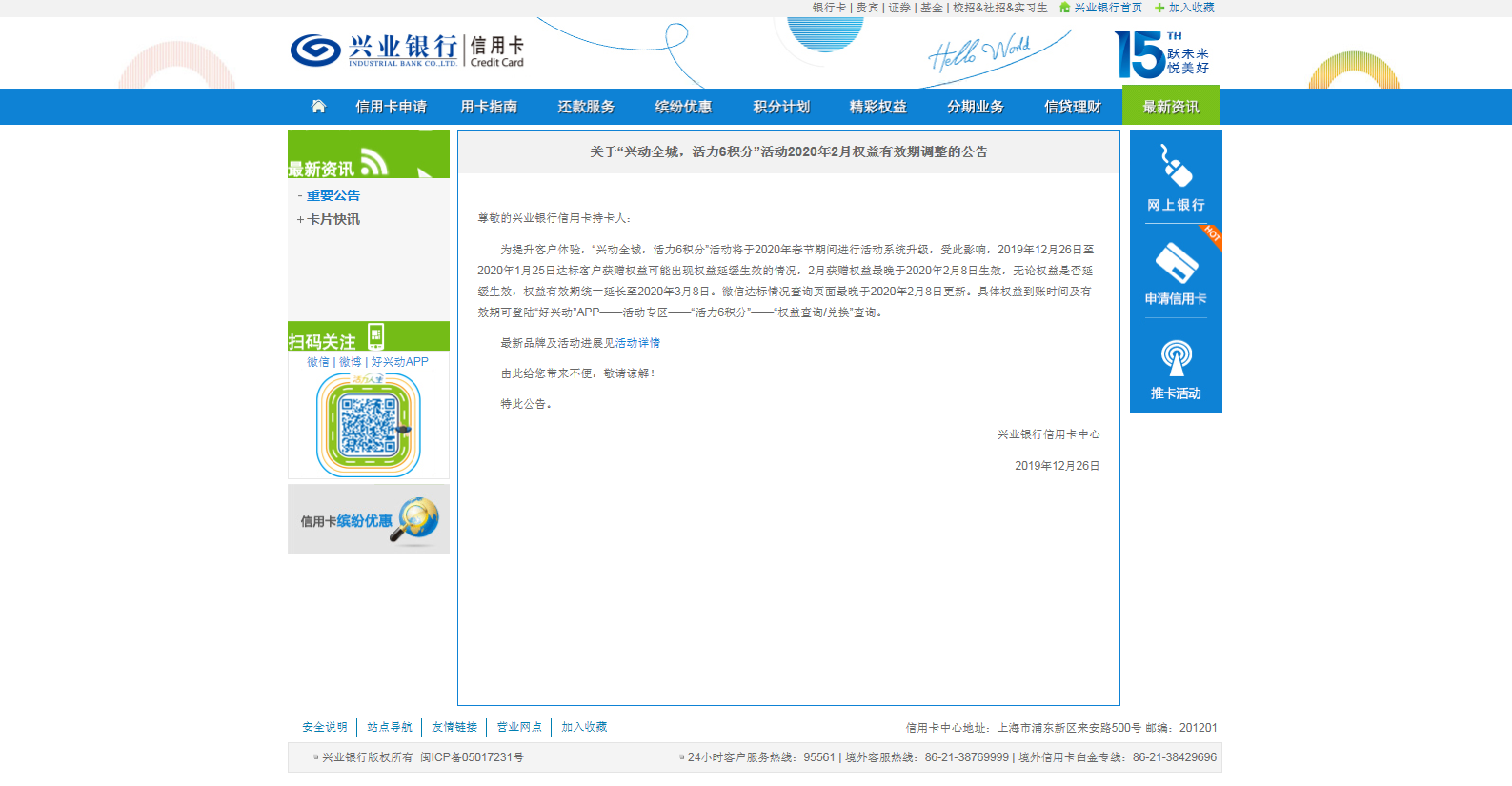Open the 缤纷优惠 menu

(683, 107)
